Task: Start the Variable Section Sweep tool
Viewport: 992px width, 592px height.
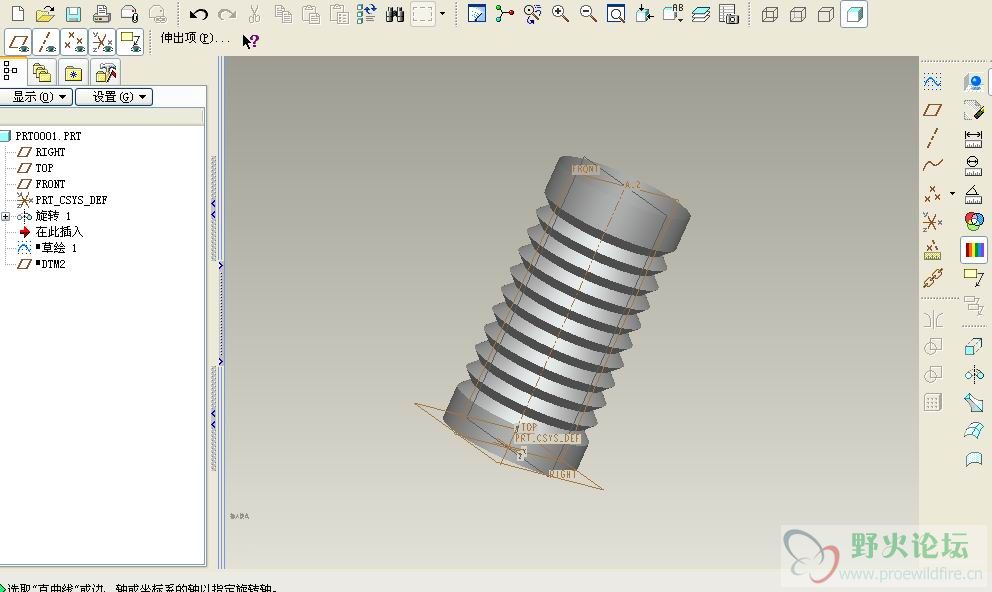Action: click(974, 402)
